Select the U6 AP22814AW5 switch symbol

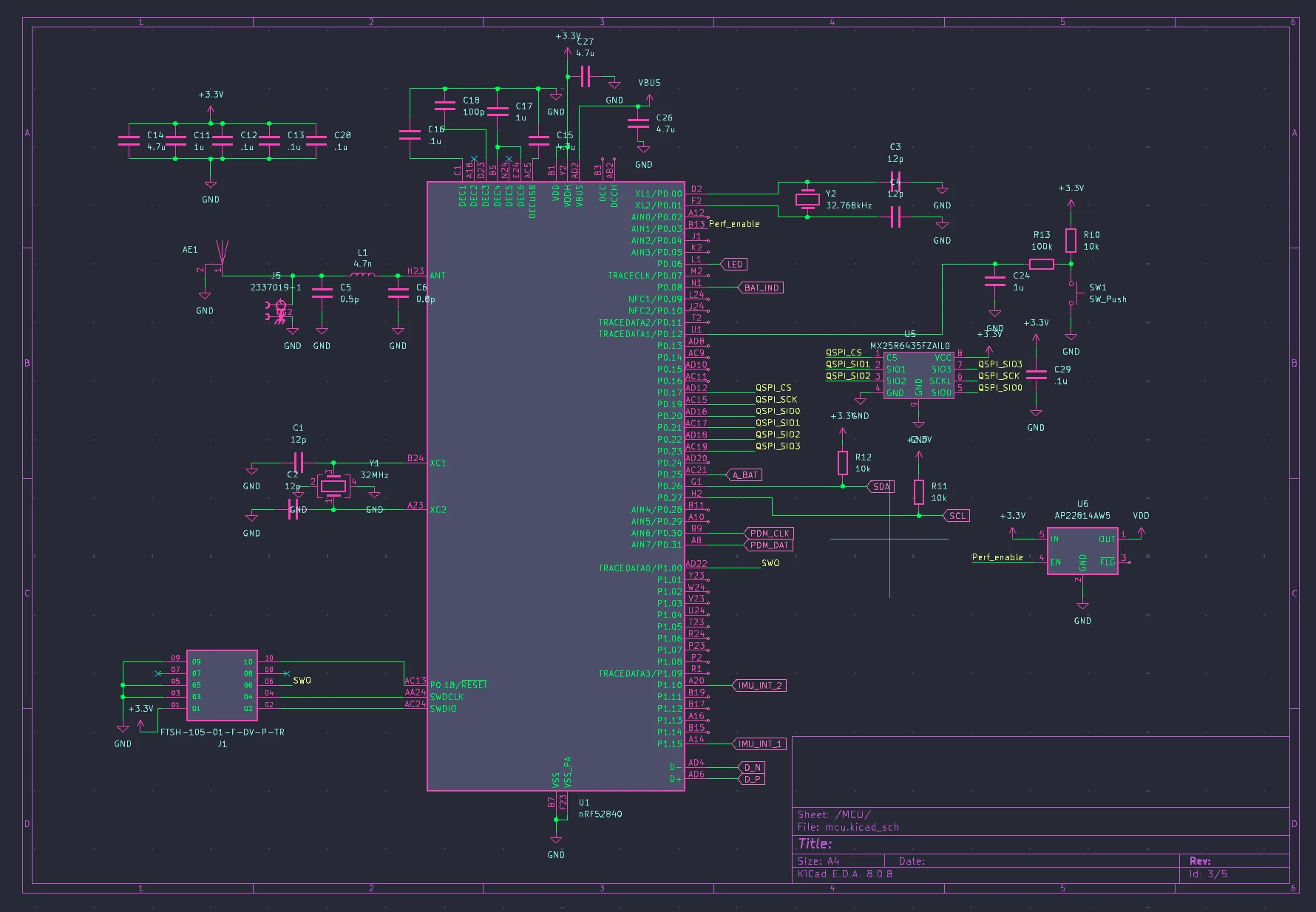1082,551
